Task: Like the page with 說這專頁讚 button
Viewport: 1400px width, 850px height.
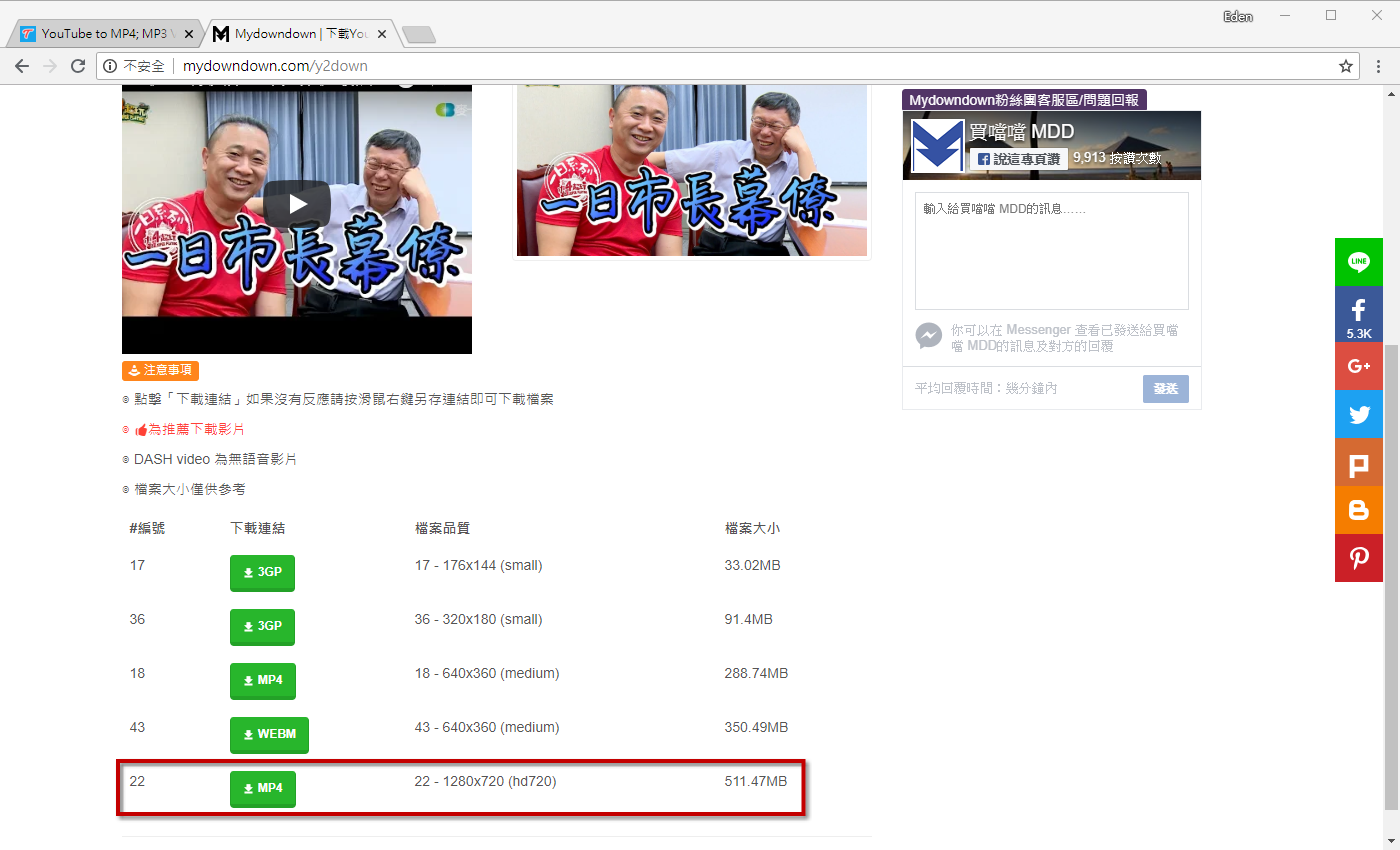Action: tap(1018, 159)
